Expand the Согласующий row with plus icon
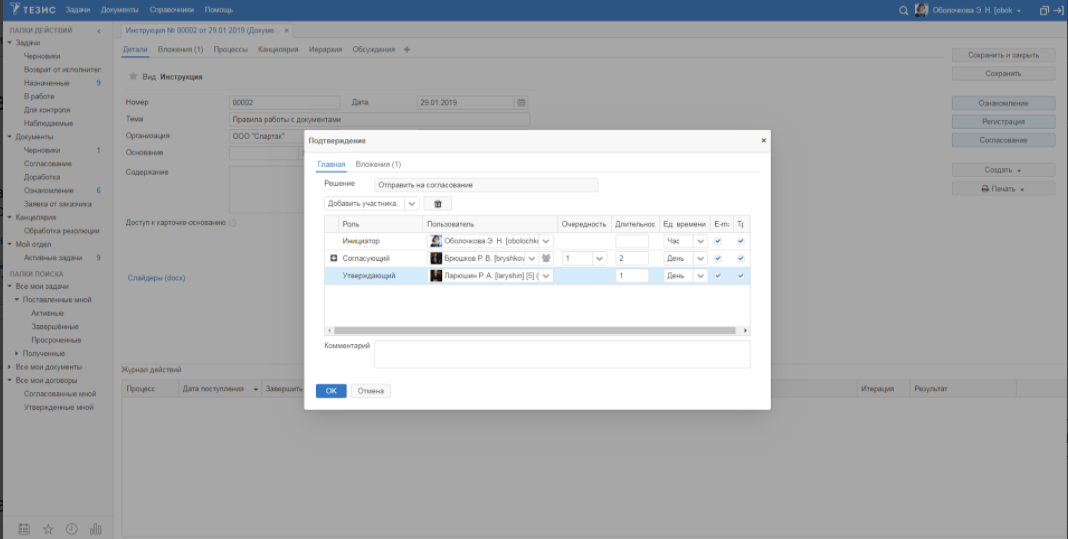The width and height of the screenshot is (1068, 539). click(333, 258)
